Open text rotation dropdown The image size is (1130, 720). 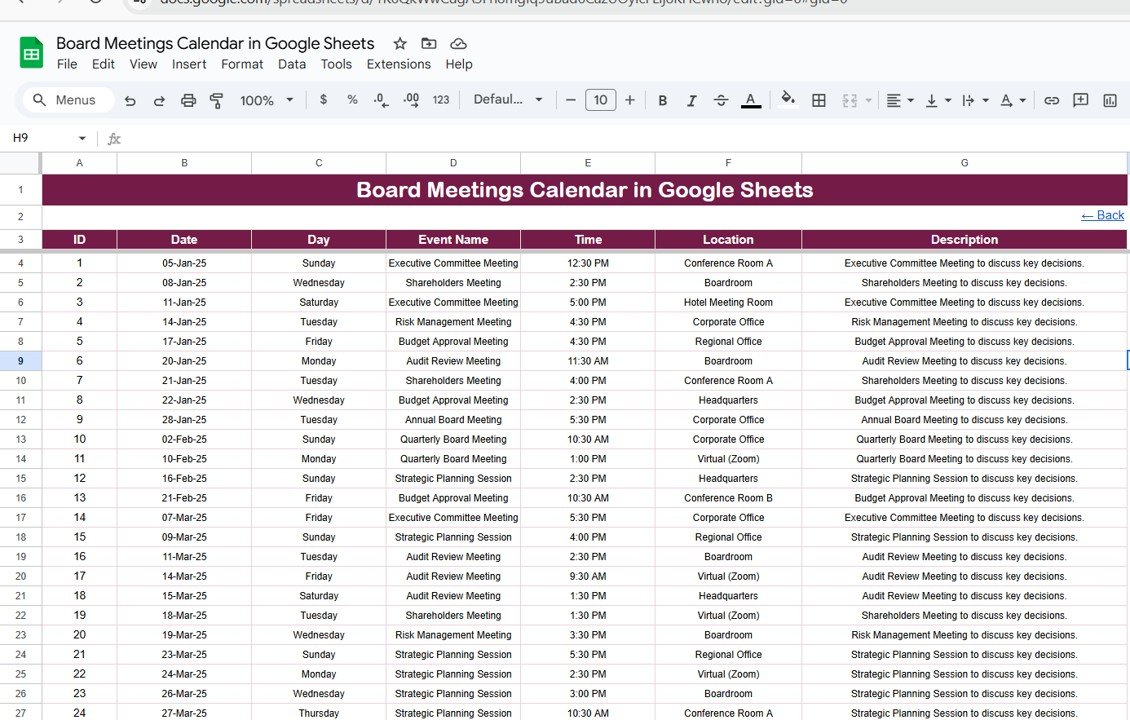(x=1013, y=100)
